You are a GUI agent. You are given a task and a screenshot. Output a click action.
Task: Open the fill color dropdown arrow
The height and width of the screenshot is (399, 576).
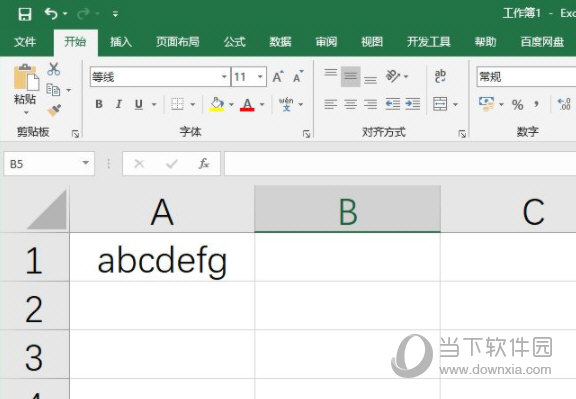pos(231,105)
